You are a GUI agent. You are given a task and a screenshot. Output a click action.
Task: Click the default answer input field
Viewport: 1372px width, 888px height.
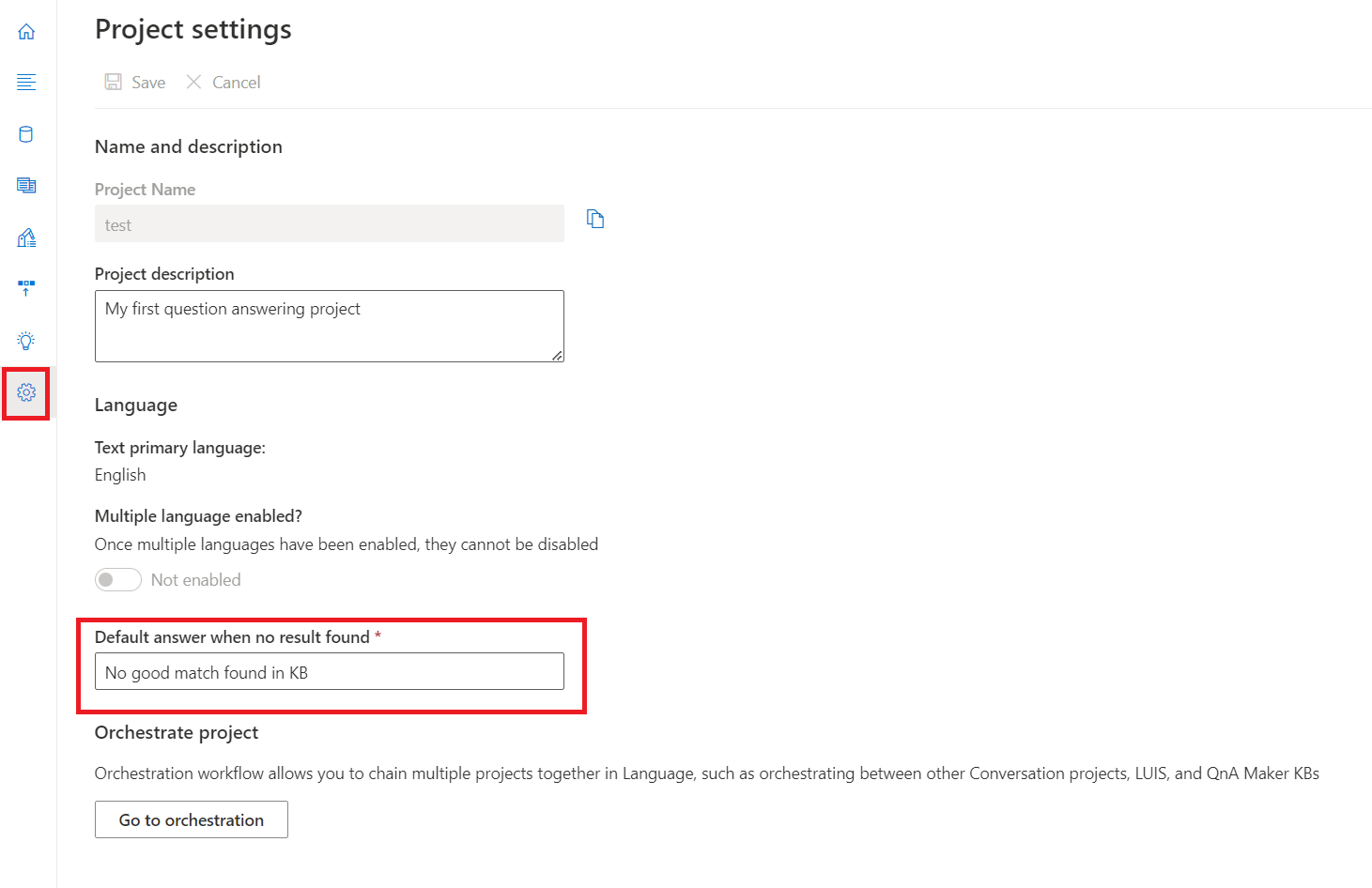coord(329,672)
